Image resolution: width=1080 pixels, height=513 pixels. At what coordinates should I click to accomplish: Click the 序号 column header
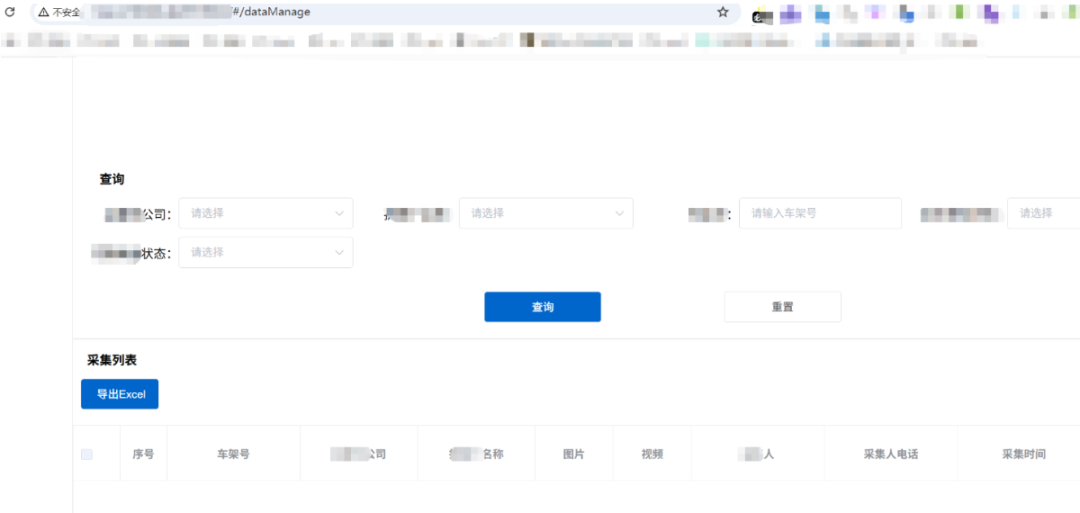(x=143, y=454)
